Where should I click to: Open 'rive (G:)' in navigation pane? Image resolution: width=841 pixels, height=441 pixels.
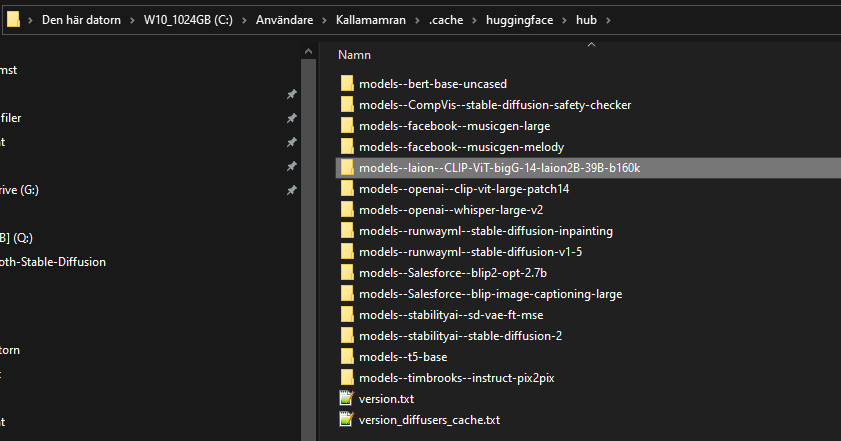tap(19, 190)
